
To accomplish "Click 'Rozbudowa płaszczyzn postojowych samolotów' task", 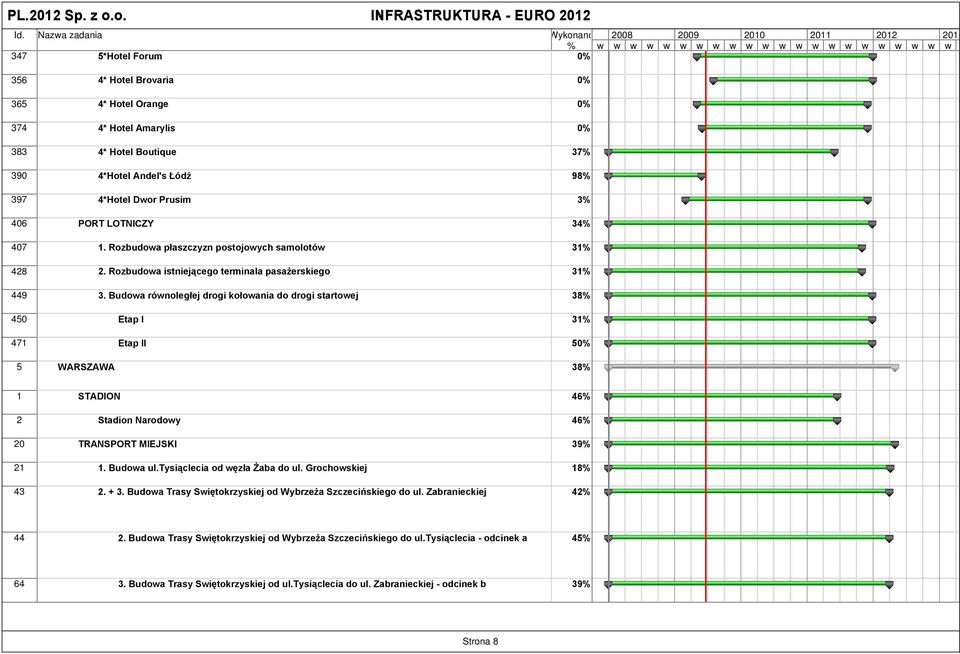I will (211, 247).
